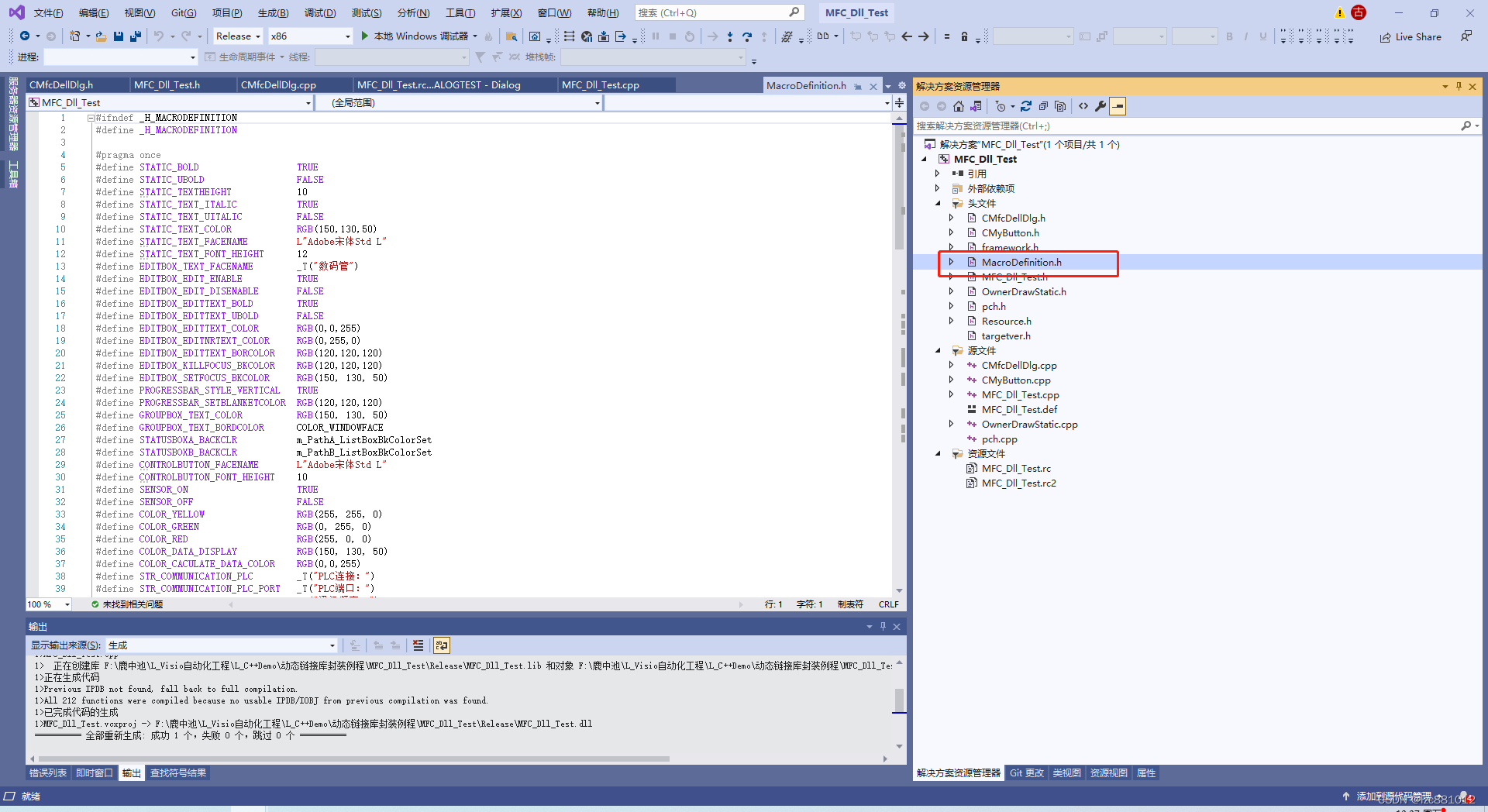This screenshot has width=1488, height=812.
Task: Click the View Code icon in Solution Explorer
Action: [x=1083, y=106]
